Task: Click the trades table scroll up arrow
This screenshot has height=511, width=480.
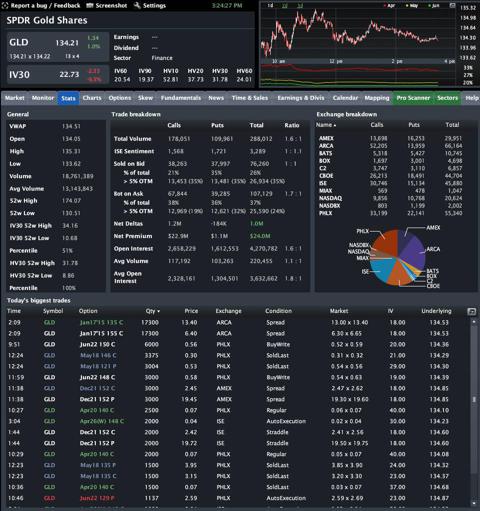Action: coord(474,322)
